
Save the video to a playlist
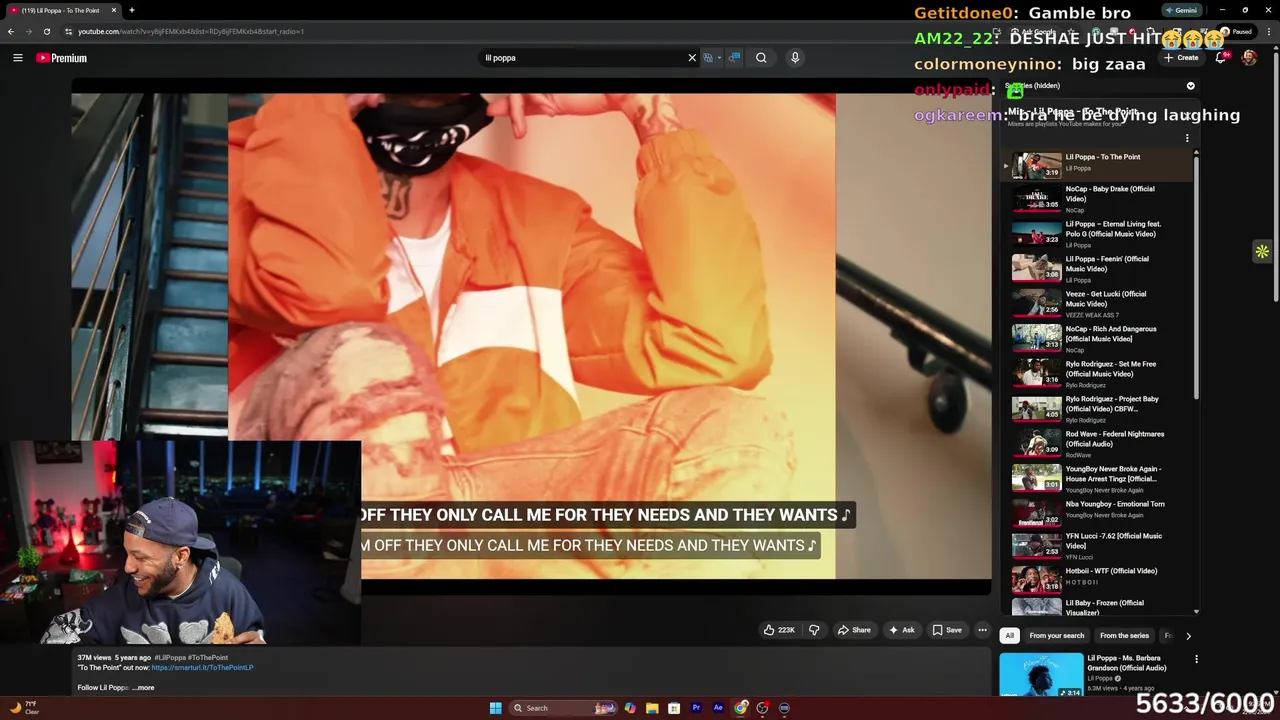(x=947, y=630)
